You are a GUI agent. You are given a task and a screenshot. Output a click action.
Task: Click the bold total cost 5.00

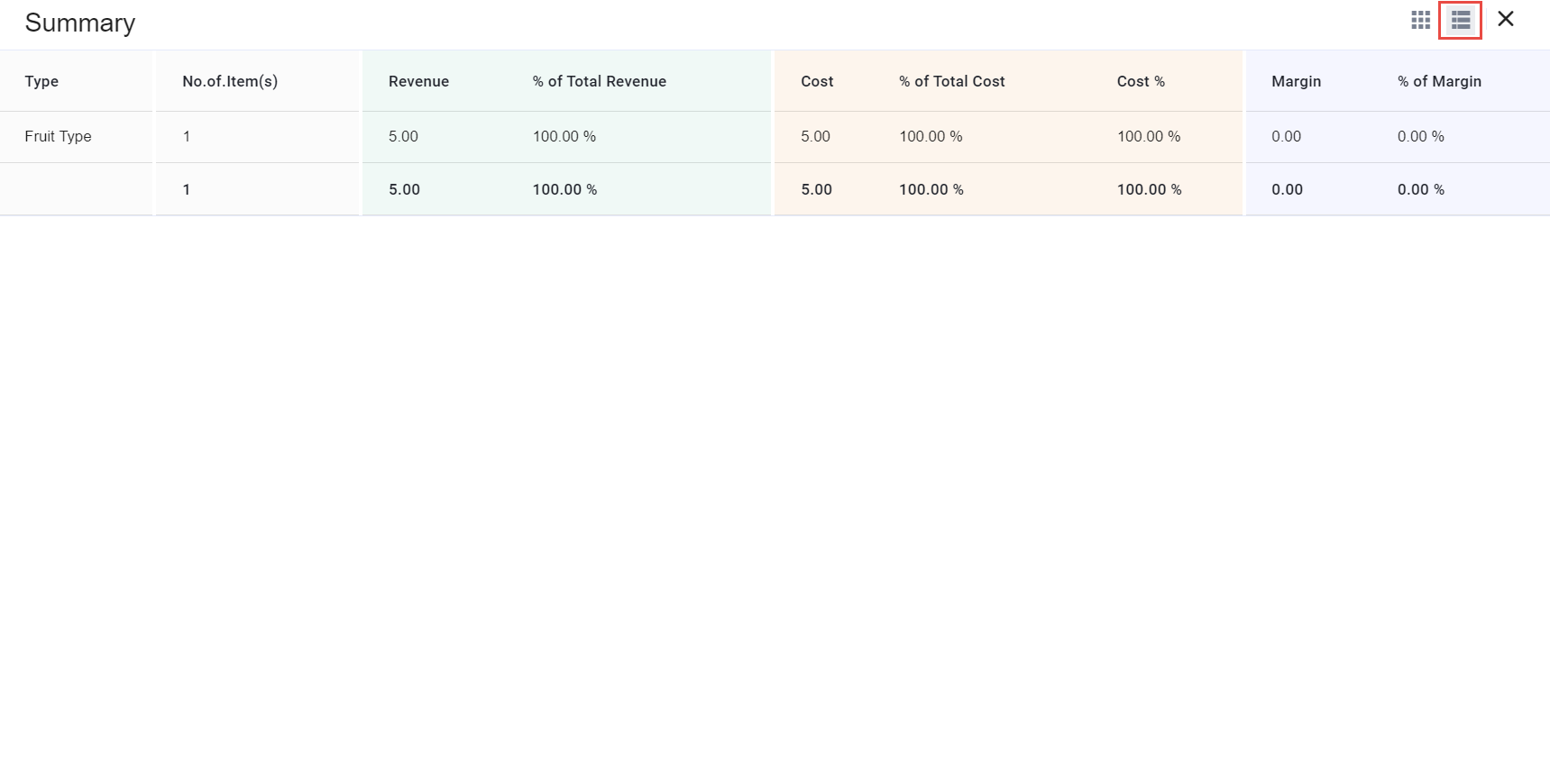[x=816, y=189]
